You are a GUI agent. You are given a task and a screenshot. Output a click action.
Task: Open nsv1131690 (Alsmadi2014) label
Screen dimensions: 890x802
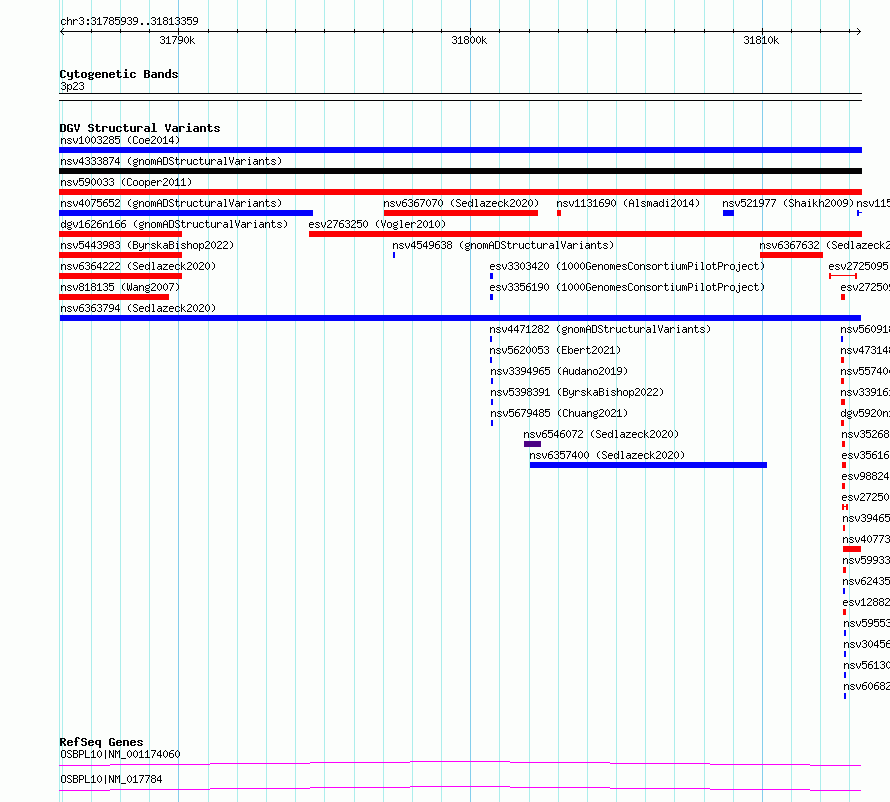click(628, 203)
